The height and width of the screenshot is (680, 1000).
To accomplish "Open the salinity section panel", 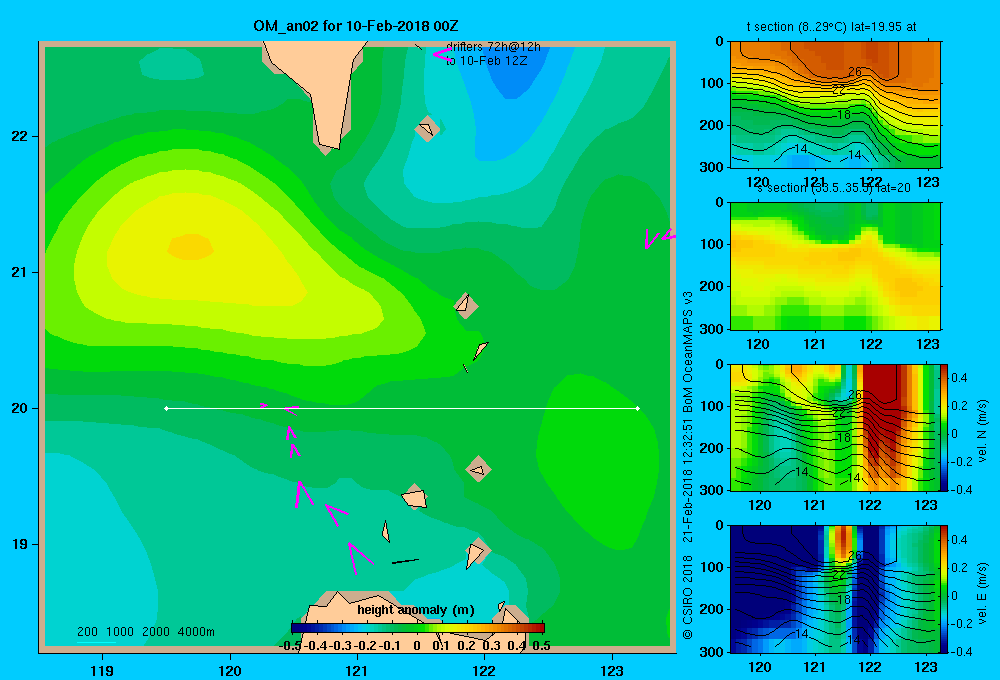I will click(x=835, y=266).
